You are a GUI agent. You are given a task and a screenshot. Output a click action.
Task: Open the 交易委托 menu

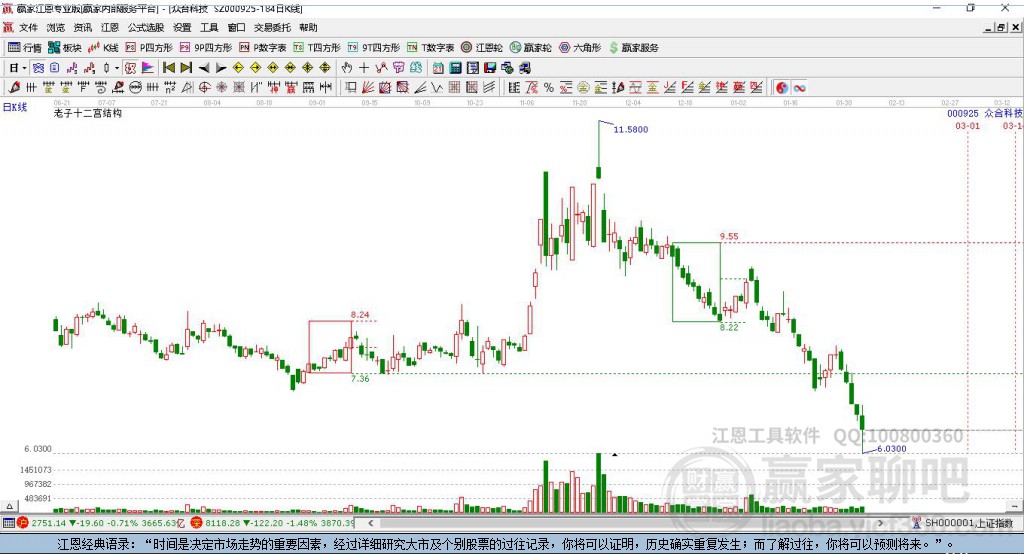click(272, 27)
